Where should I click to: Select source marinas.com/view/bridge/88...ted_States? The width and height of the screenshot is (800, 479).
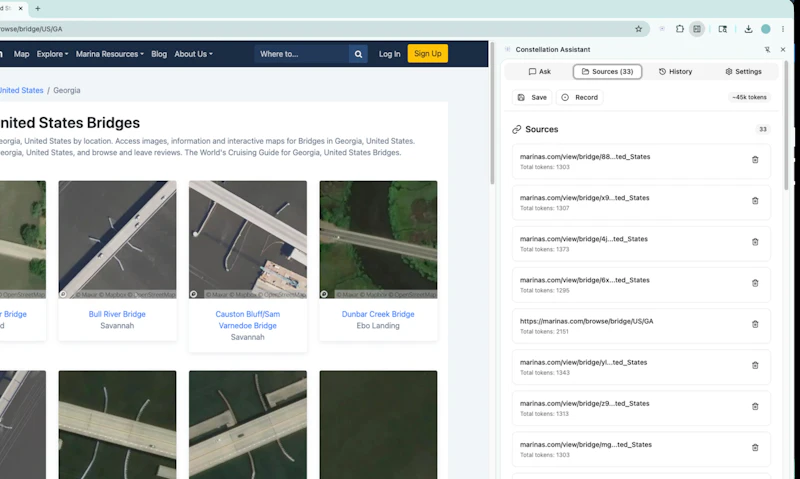[x=641, y=161]
